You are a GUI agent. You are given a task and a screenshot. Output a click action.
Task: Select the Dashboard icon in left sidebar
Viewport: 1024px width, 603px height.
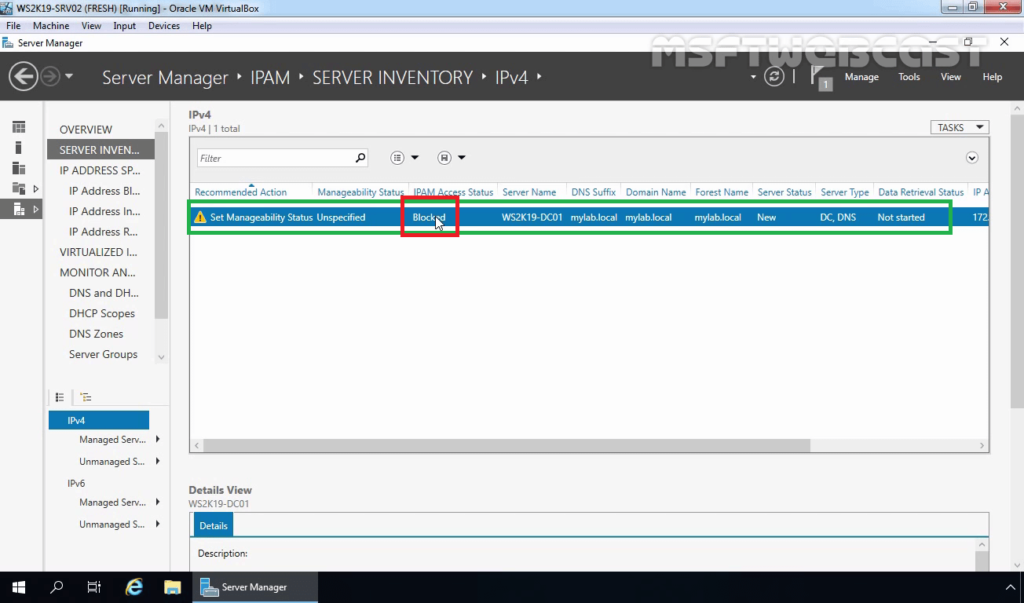coord(19,127)
